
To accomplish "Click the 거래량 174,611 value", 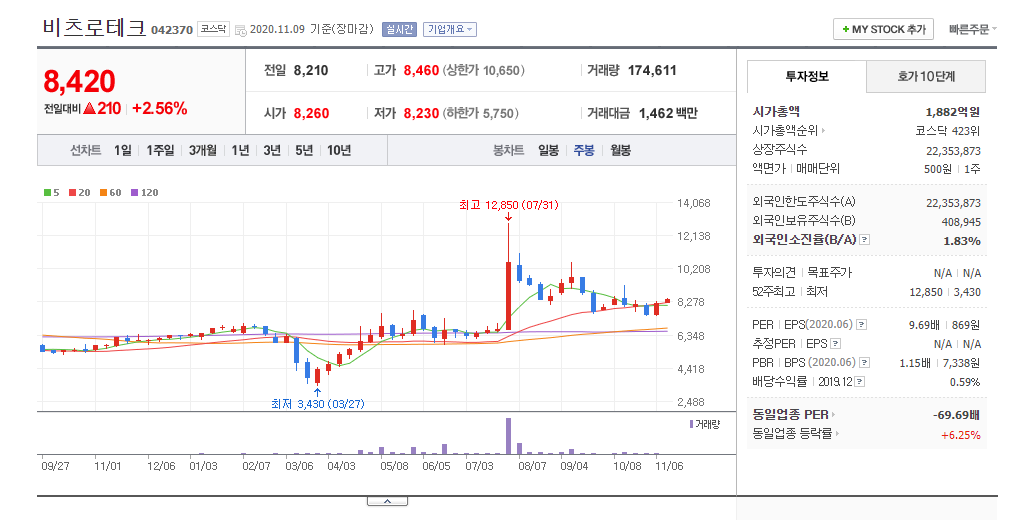I will (x=652, y=71).
